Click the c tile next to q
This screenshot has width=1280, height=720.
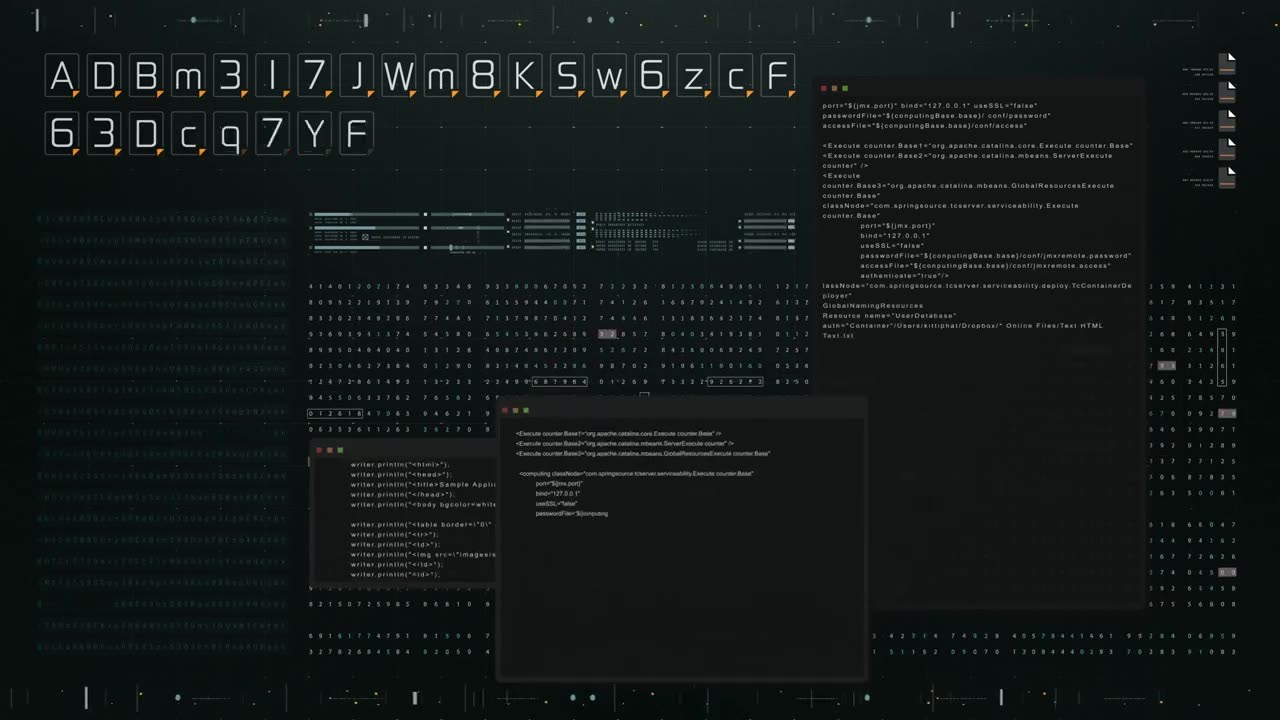188,133
